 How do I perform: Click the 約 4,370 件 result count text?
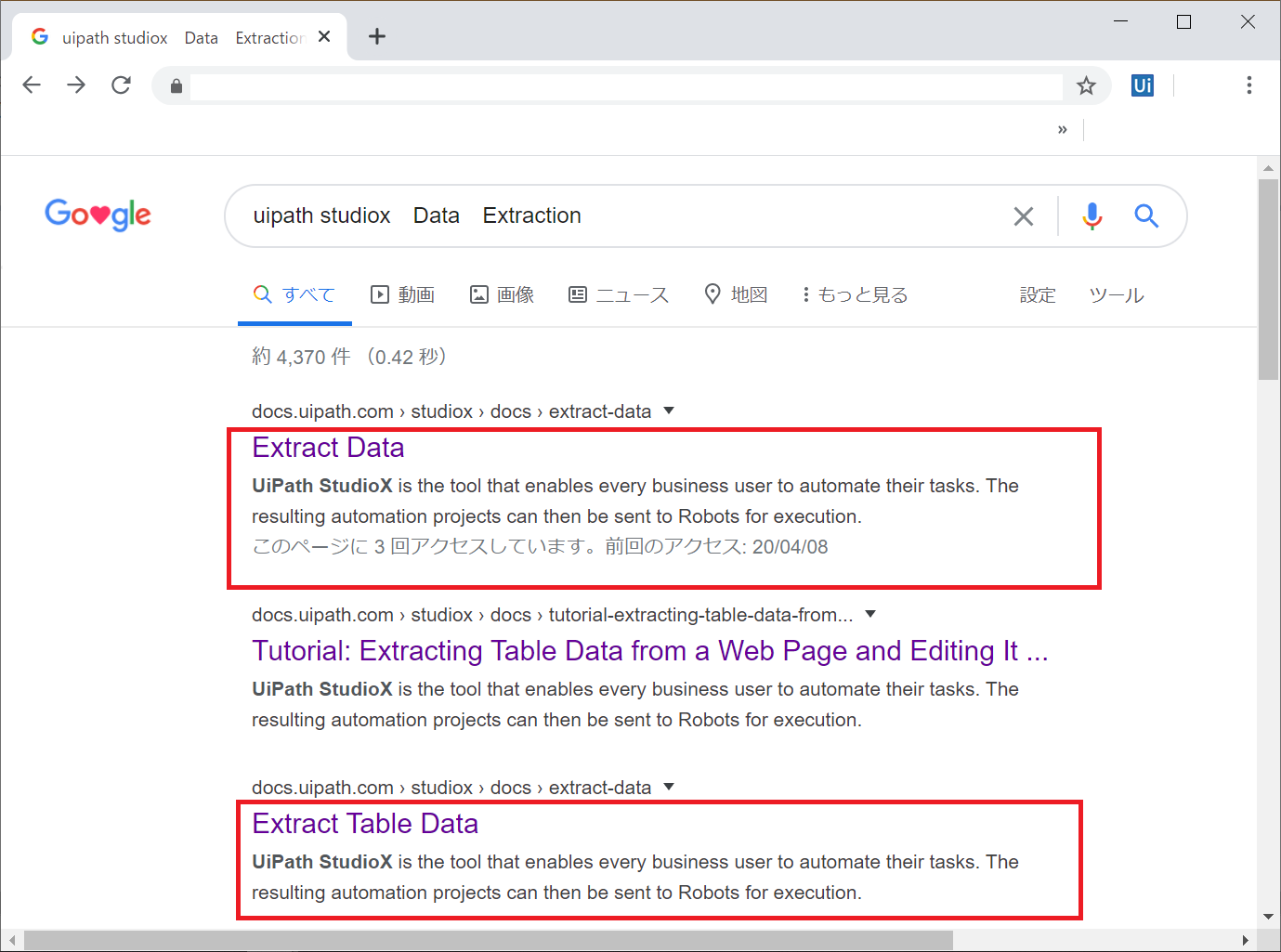point(301,357)
